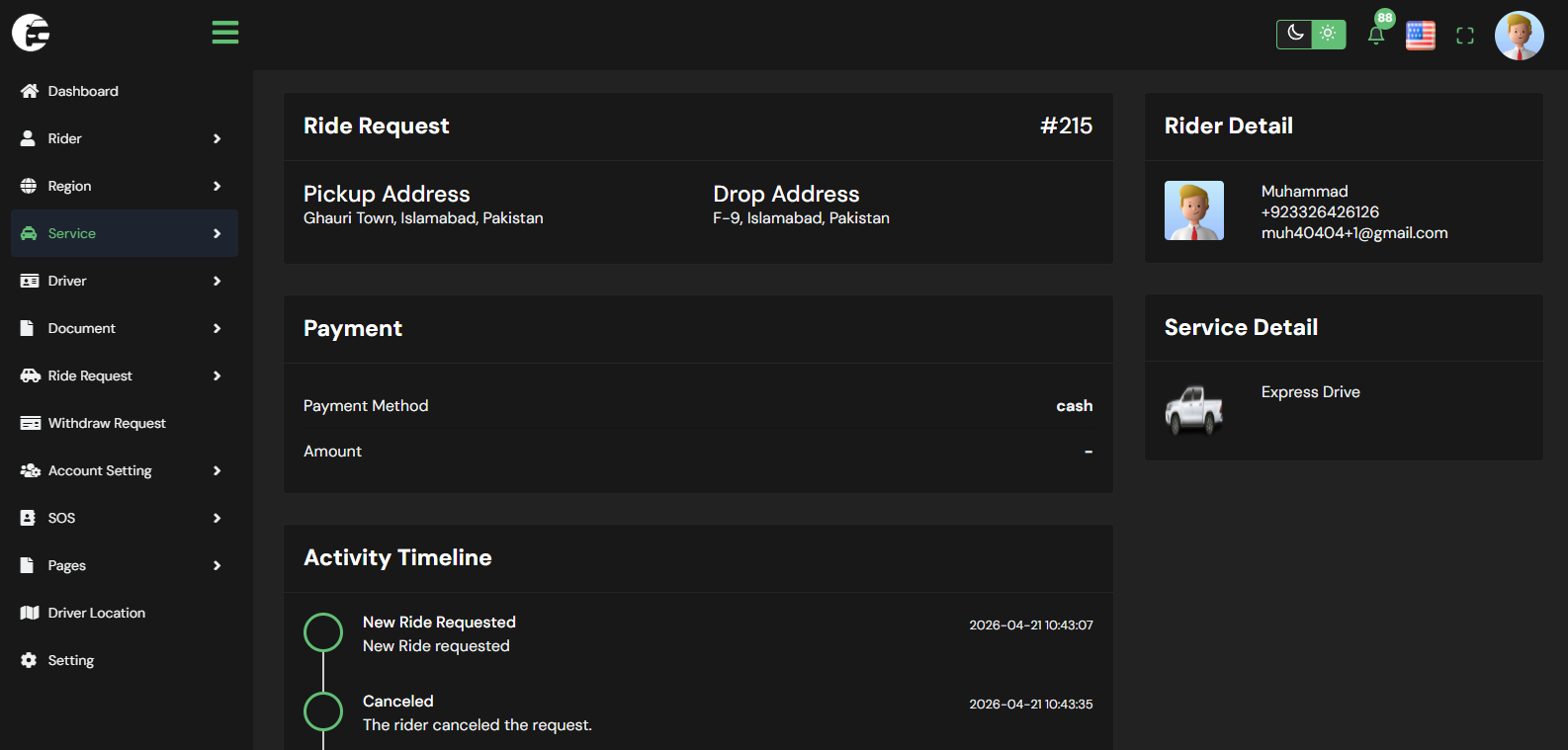
Task: Click the Ride Request taxi icon
Action: click(31, 375)
